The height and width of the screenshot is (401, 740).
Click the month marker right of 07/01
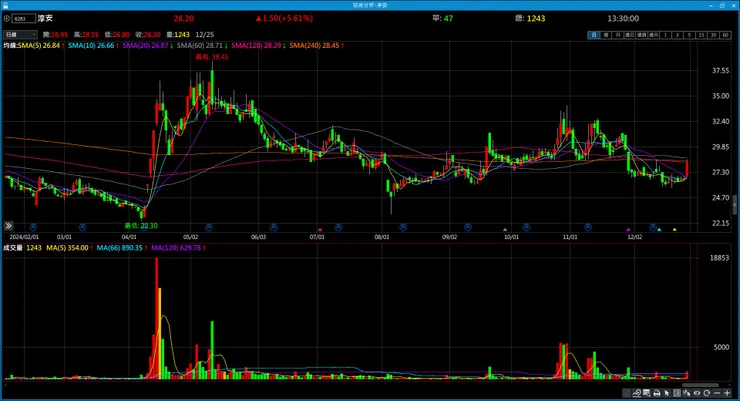coord(338,227)
